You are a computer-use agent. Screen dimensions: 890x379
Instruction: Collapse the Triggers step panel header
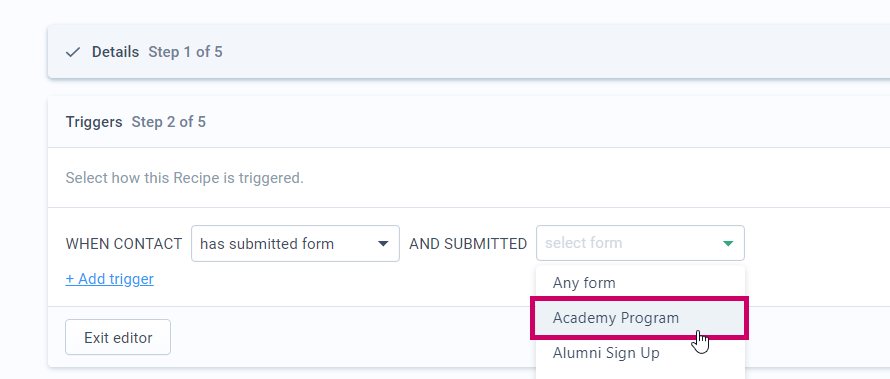tap(469, 122)
